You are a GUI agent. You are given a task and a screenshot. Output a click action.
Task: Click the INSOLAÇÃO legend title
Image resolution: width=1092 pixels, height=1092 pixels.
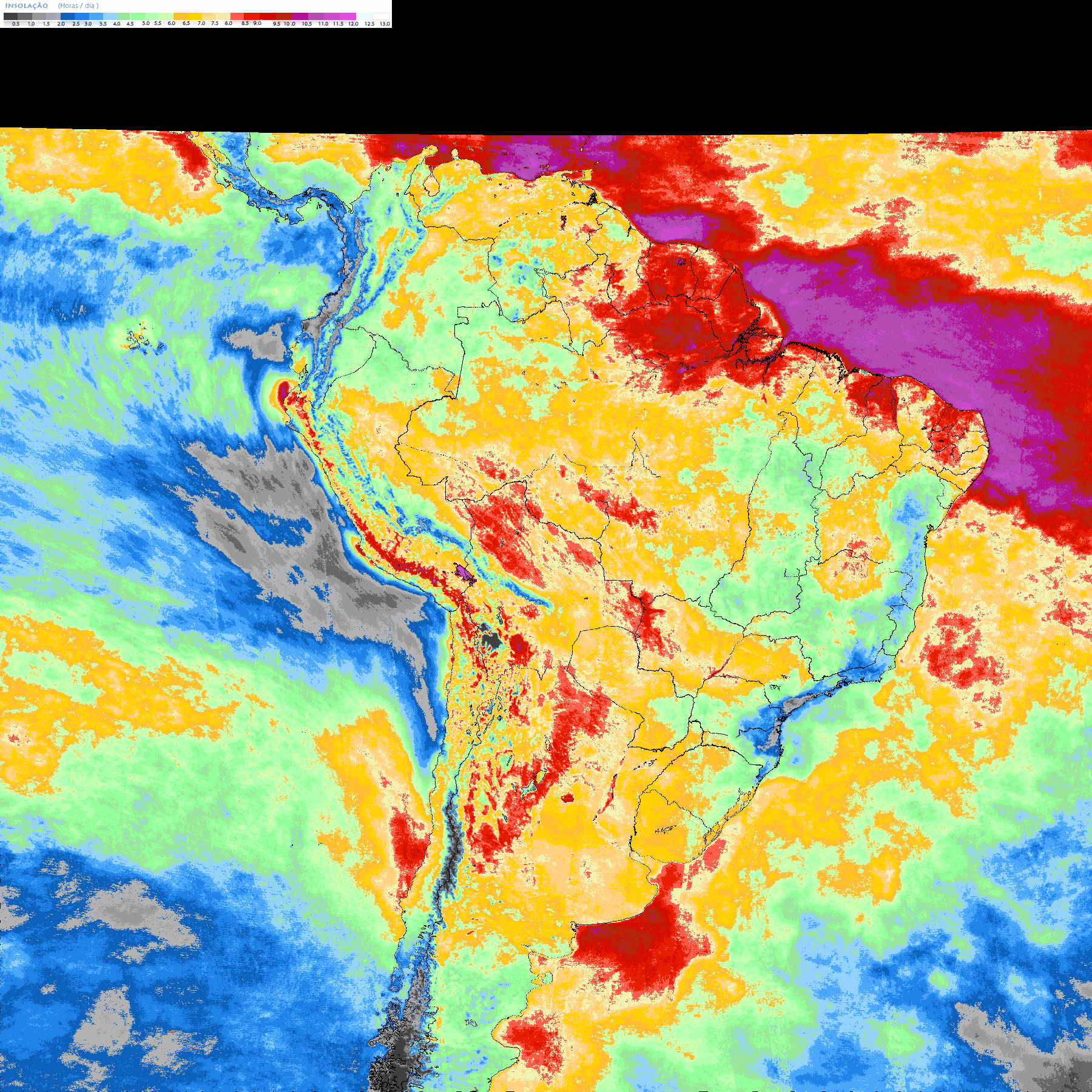click(x=27, y=5)
